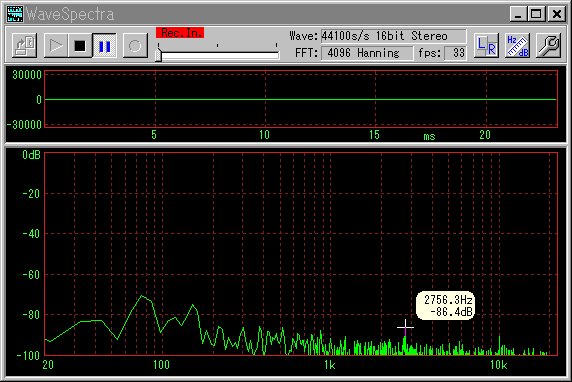Viewport: 572px width, 382px height.
Task: Click the Rec. In. red indicator label
Action: (x=180, y=33)
